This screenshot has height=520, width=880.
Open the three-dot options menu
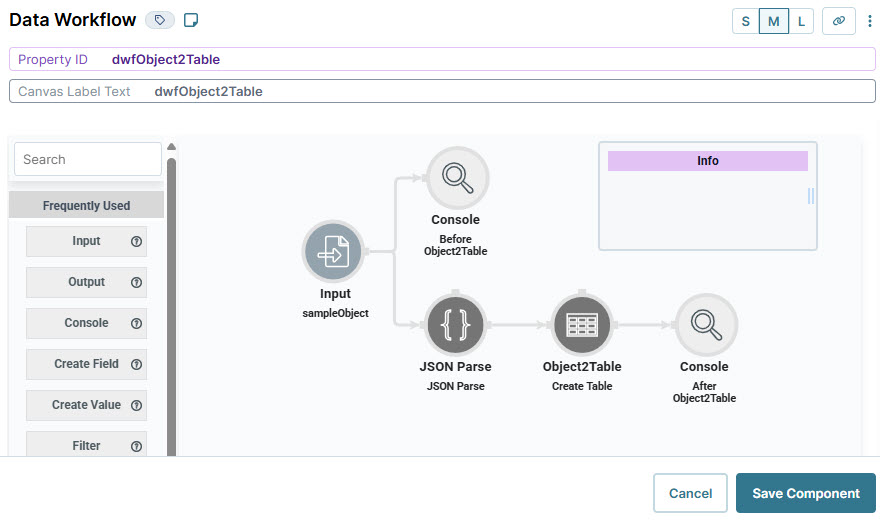coord(869,21)
